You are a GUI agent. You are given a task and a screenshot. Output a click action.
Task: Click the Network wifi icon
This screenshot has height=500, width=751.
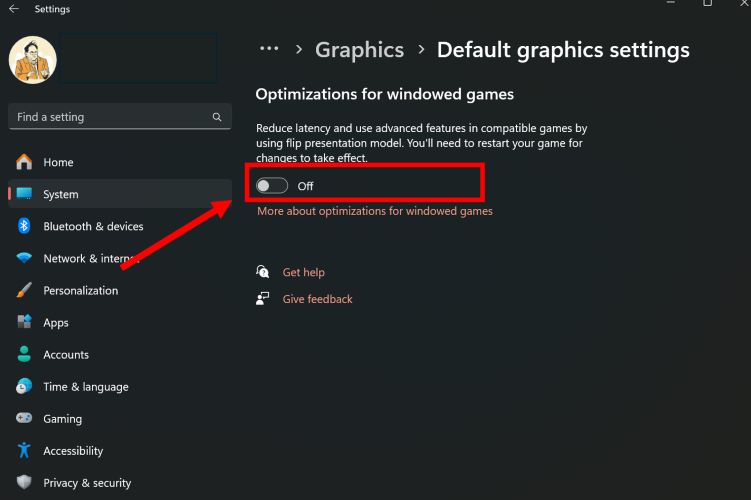click(x=24, y=258)
